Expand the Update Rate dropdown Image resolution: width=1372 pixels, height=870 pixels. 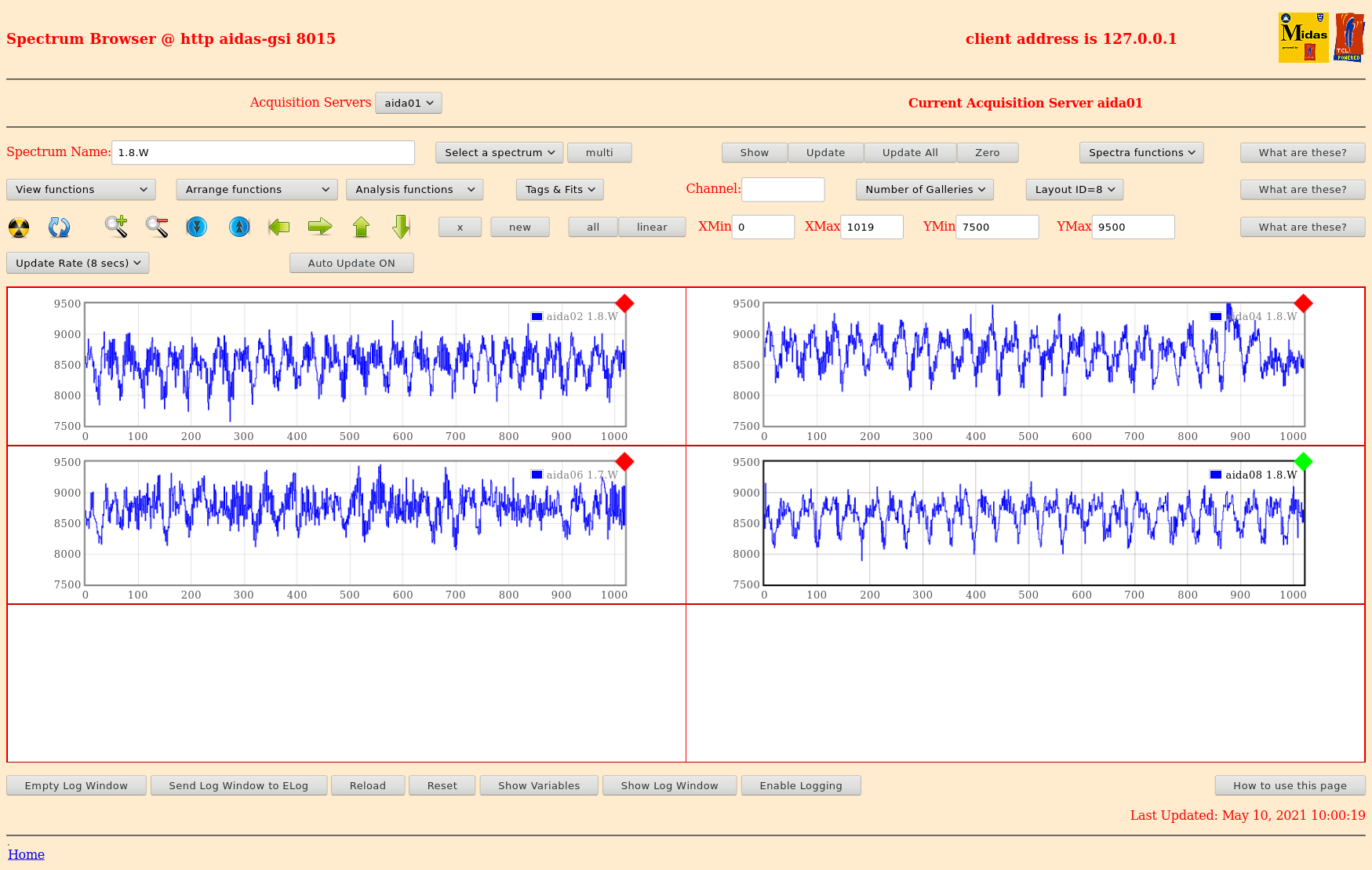click(x=78, y=264)
